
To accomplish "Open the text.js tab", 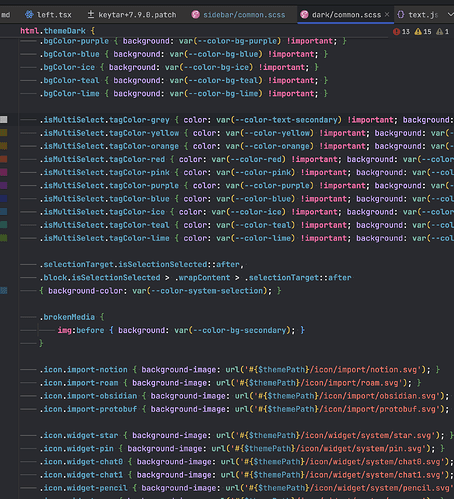I will (418, 15).
